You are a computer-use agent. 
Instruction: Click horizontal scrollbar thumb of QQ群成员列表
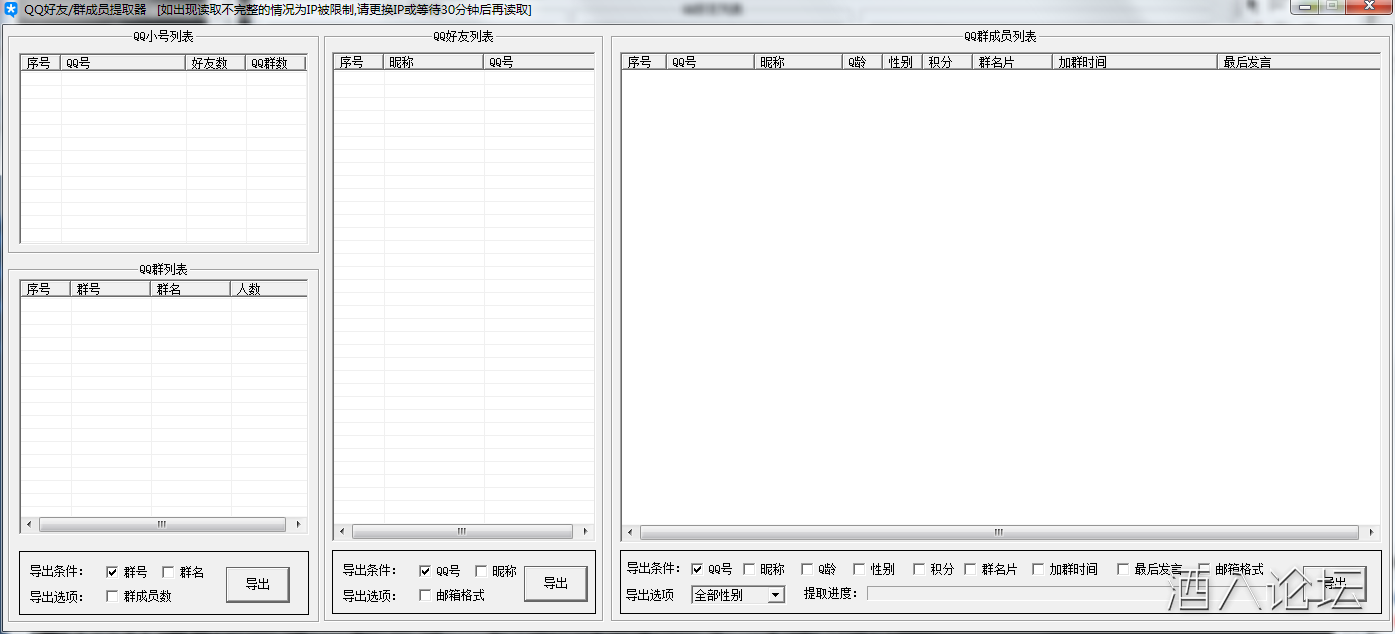(x=999, y=533)
